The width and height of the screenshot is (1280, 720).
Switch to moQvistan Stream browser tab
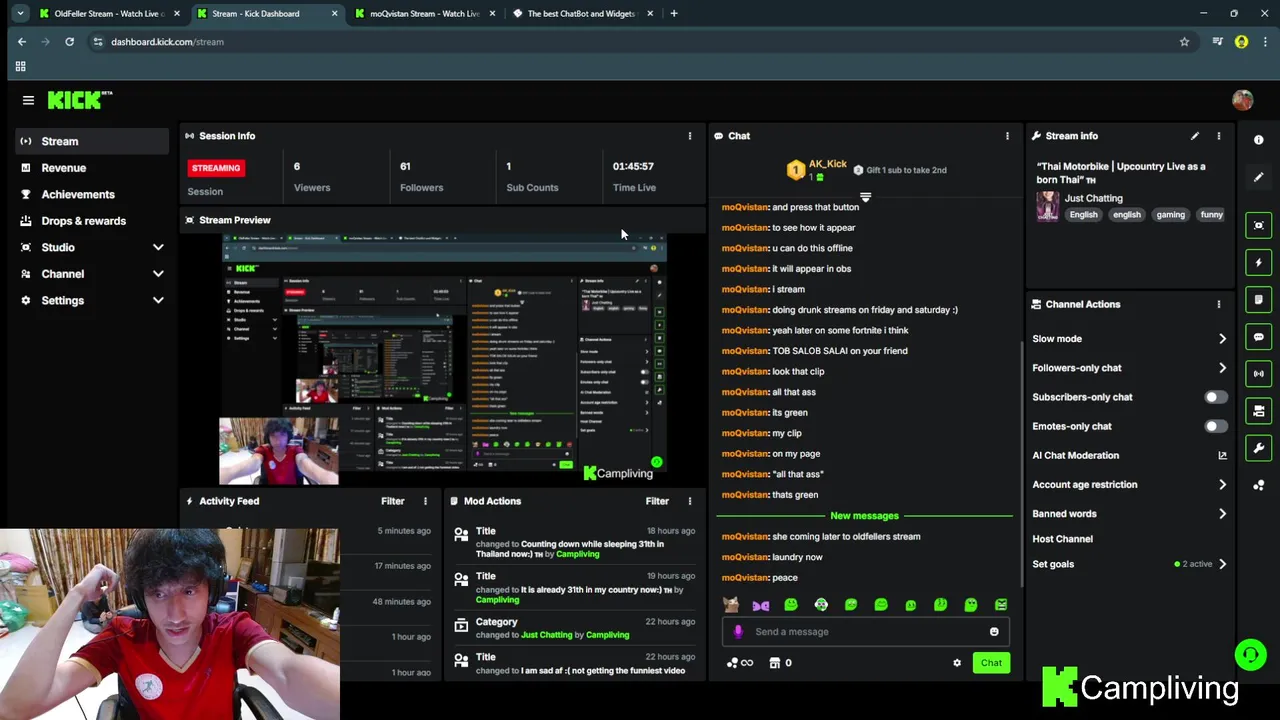(x=424, y=14)
